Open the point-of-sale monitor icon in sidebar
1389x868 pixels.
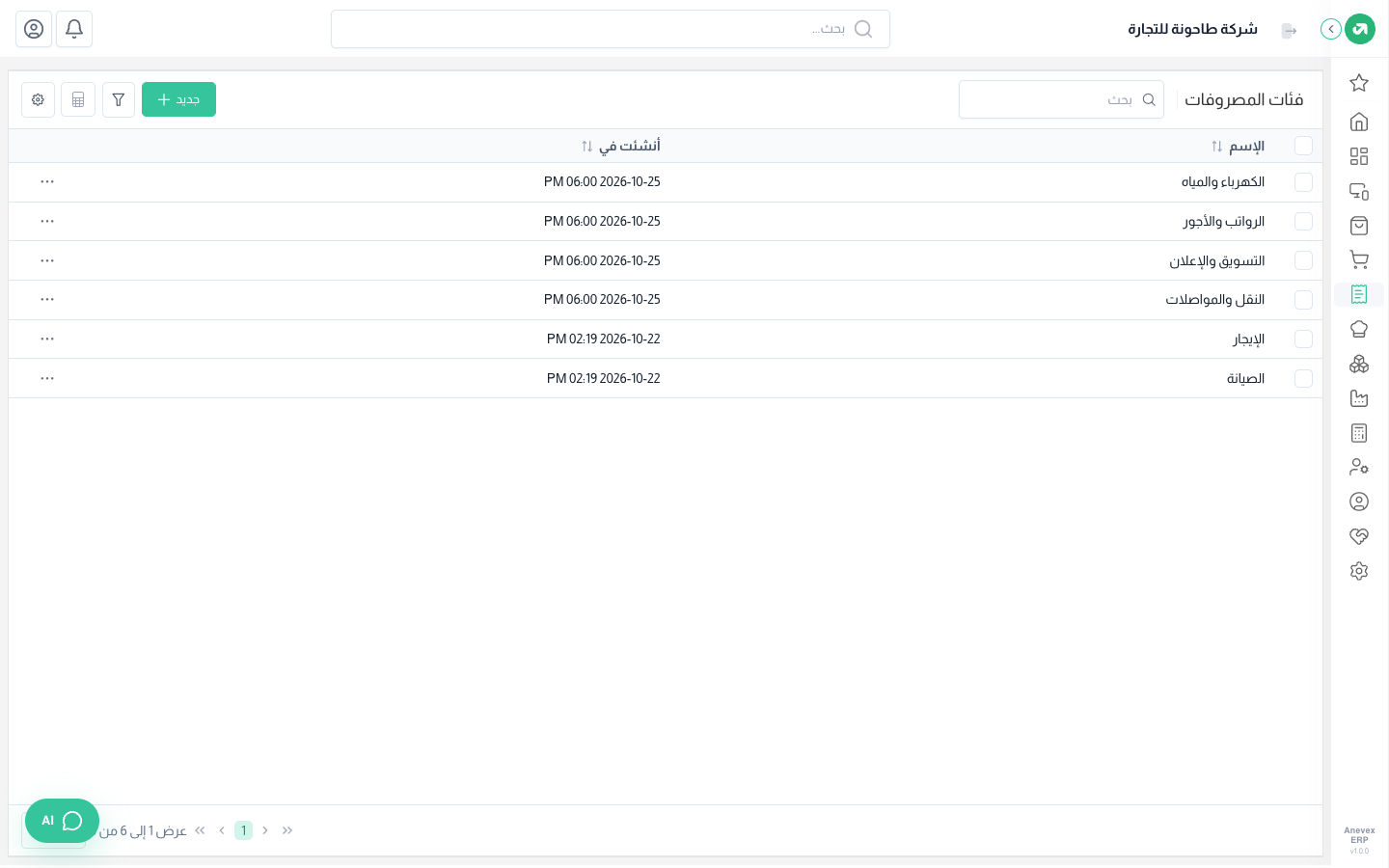coord(1359,191)
